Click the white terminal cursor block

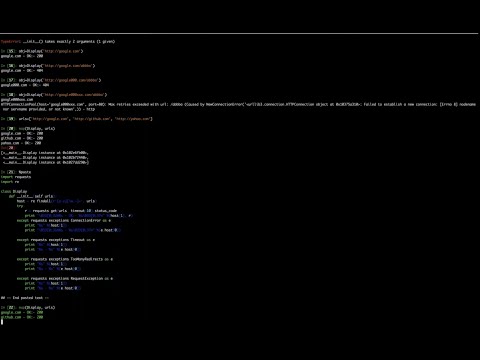pos(2,322)
